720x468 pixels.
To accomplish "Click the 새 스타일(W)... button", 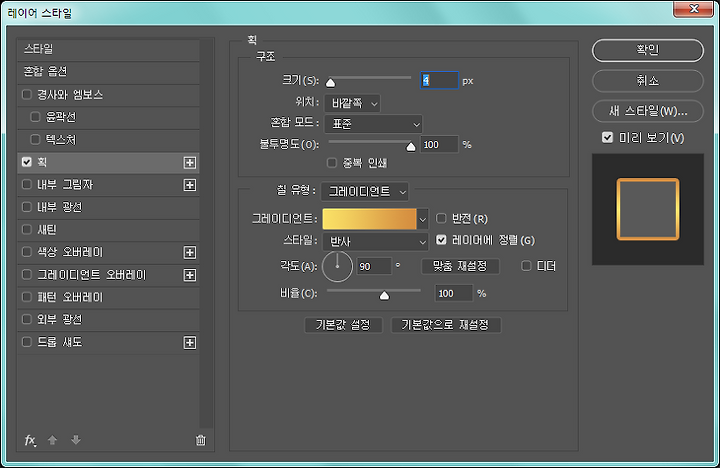I will 647,111.
